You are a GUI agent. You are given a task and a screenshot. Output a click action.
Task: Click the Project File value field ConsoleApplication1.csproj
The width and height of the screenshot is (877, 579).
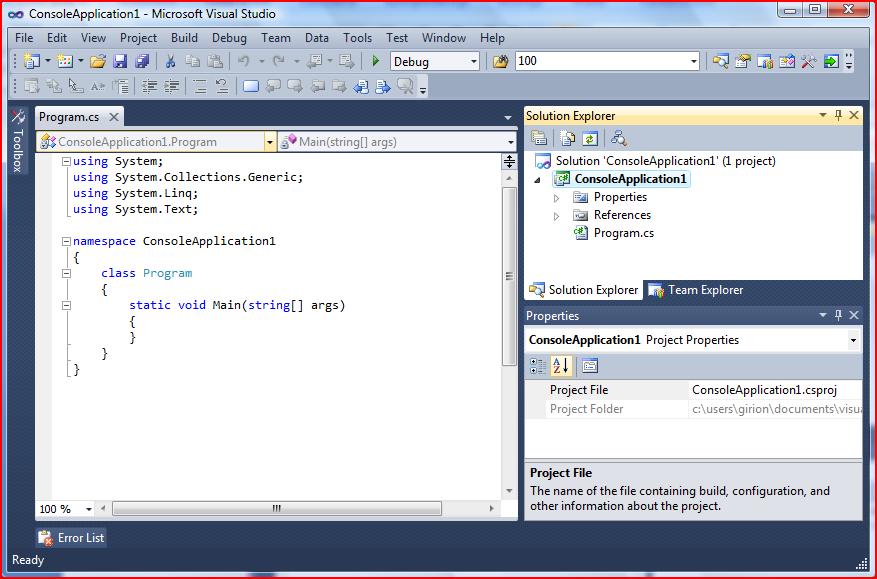(x=775, y=390)
